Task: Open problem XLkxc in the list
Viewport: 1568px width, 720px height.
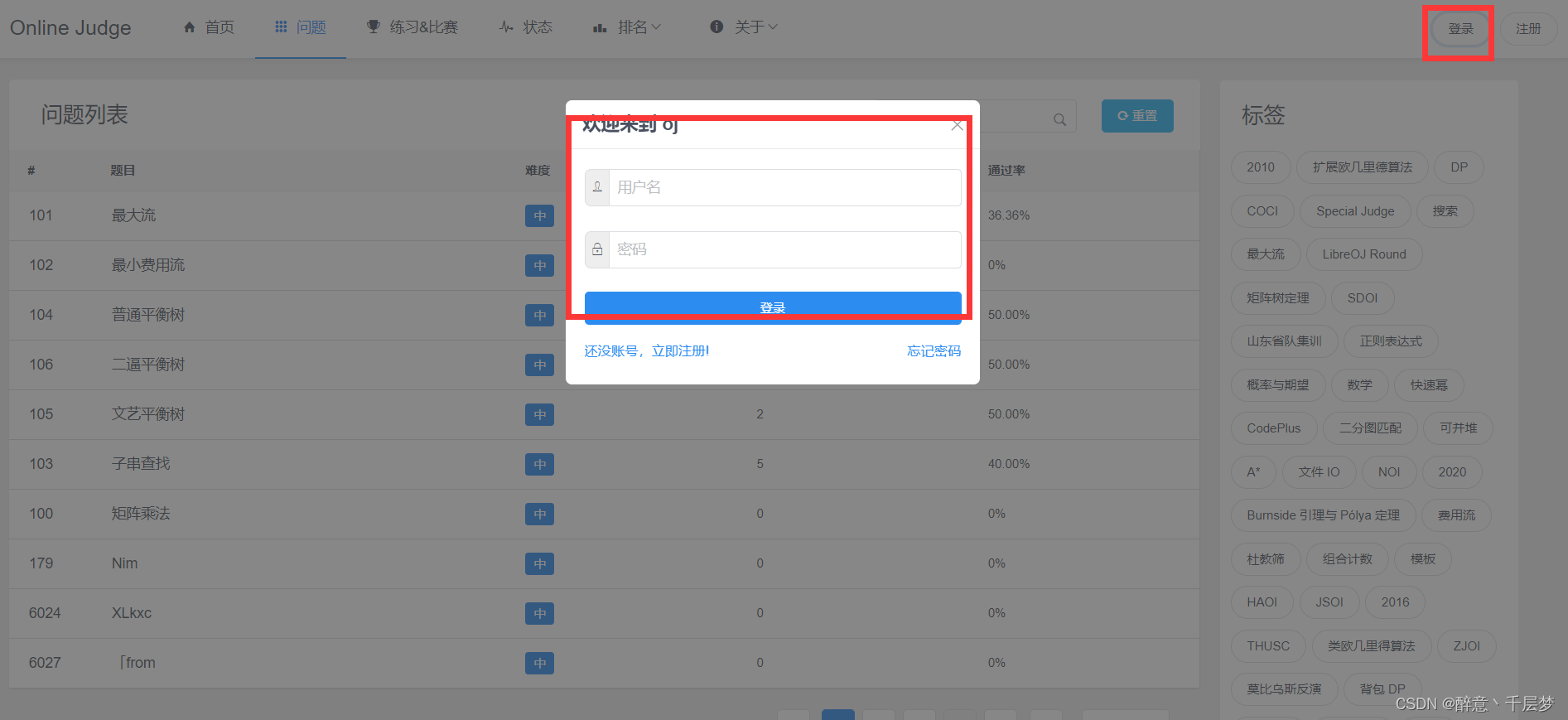Action: click(132, 613)
